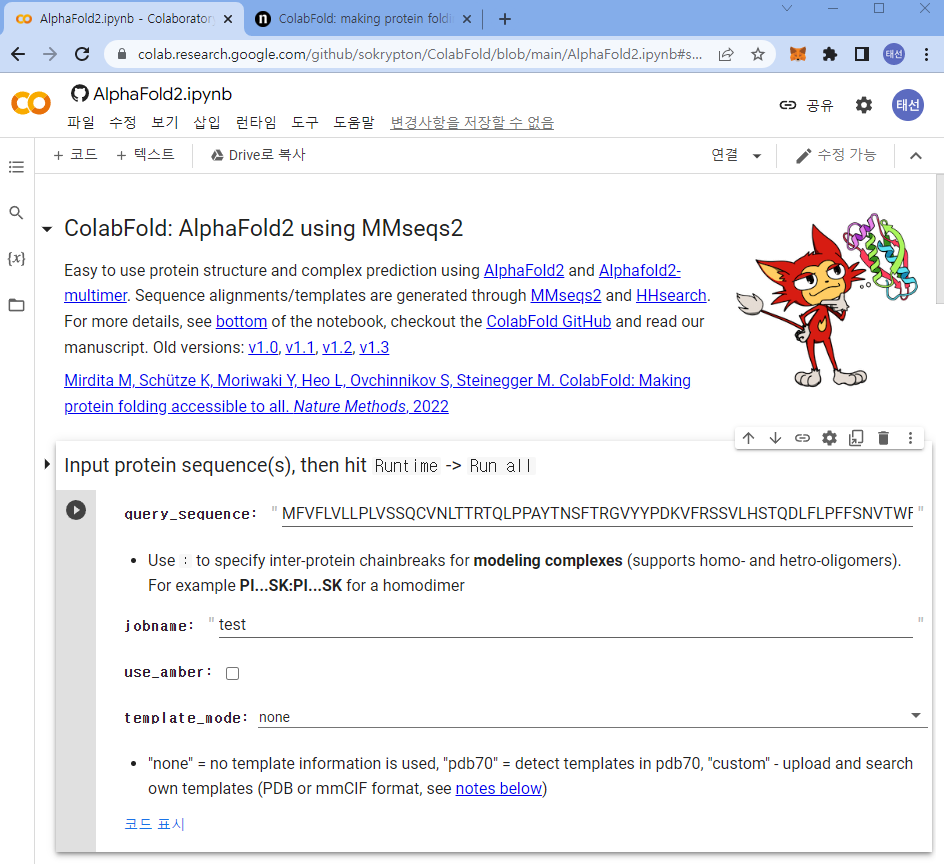Go forward with the browser forward arrow
The image size is (944, 864).
coord(50,54)
